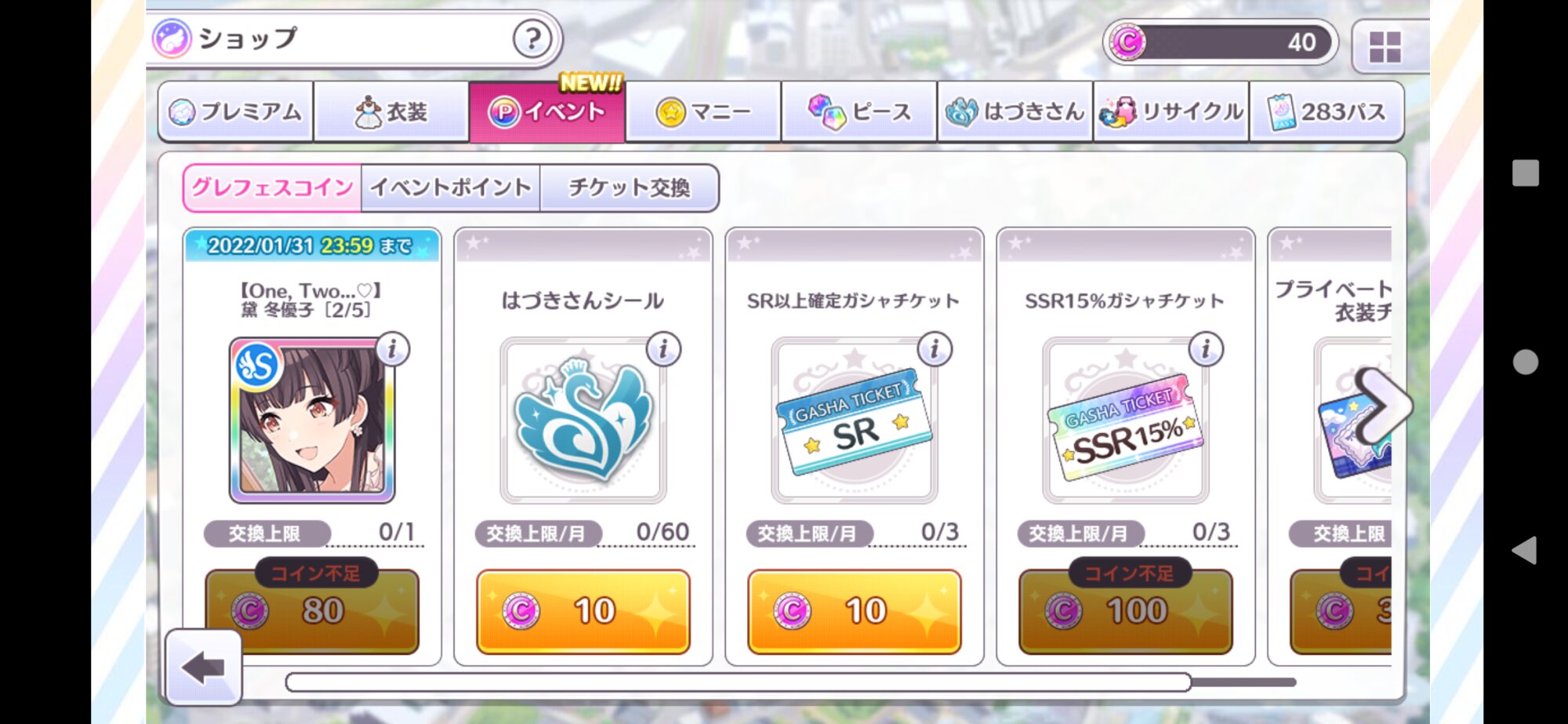Buy はづきさんシール for 10 coins
Image resolution: width=1568 pixels, height=724 pixels.
pos(583,612)
